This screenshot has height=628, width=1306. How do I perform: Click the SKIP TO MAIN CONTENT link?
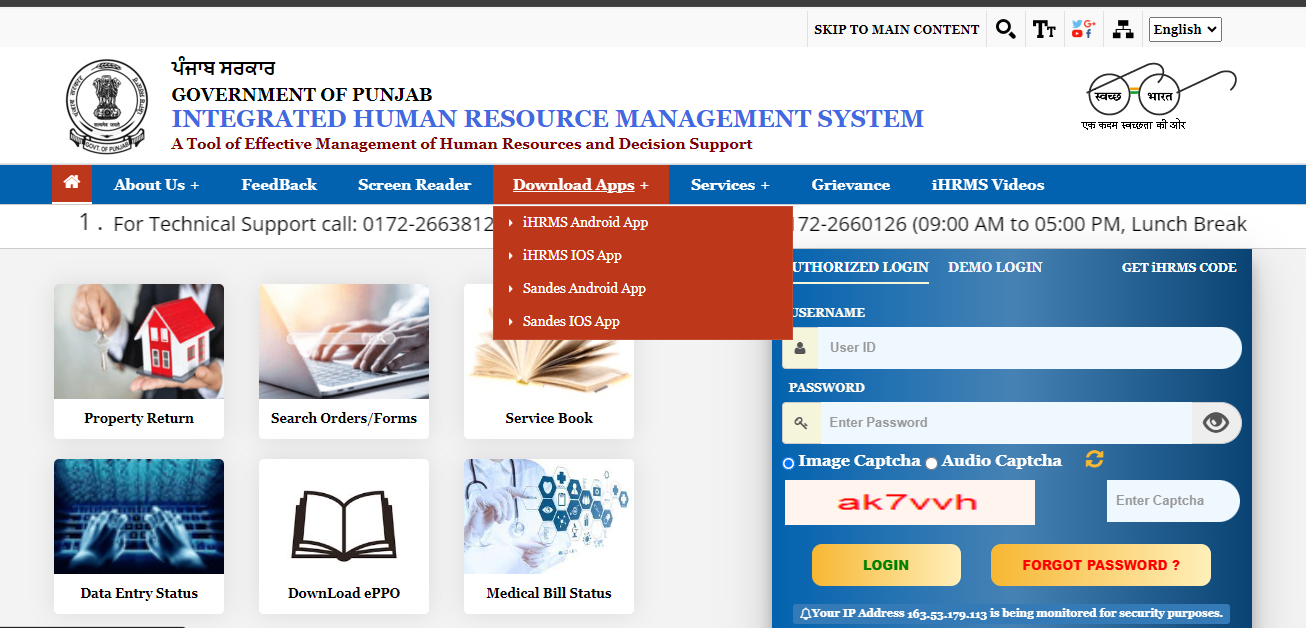click(896, 29)
